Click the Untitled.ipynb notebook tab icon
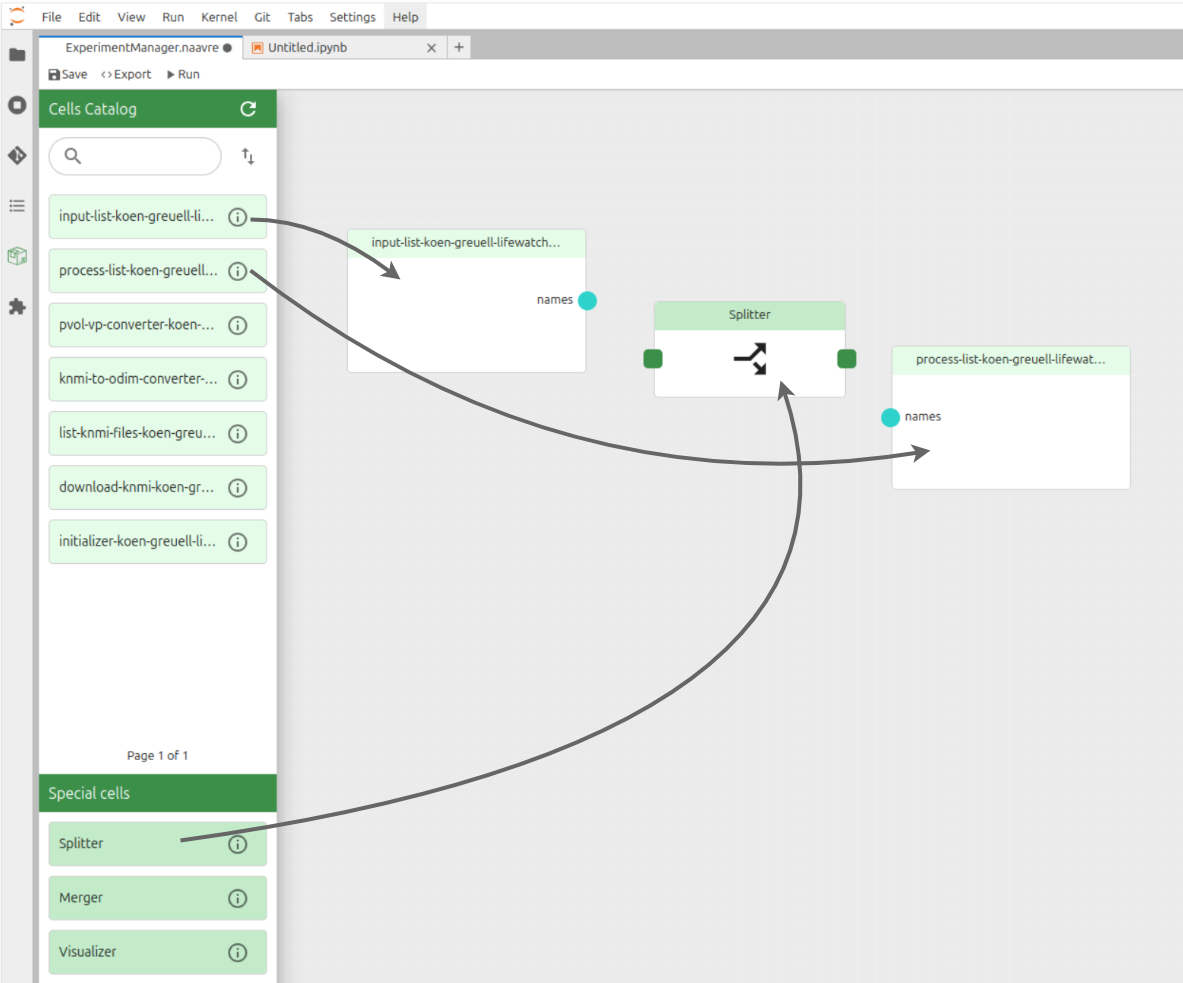The image size is (1183, 983). [x=257, y=48]
